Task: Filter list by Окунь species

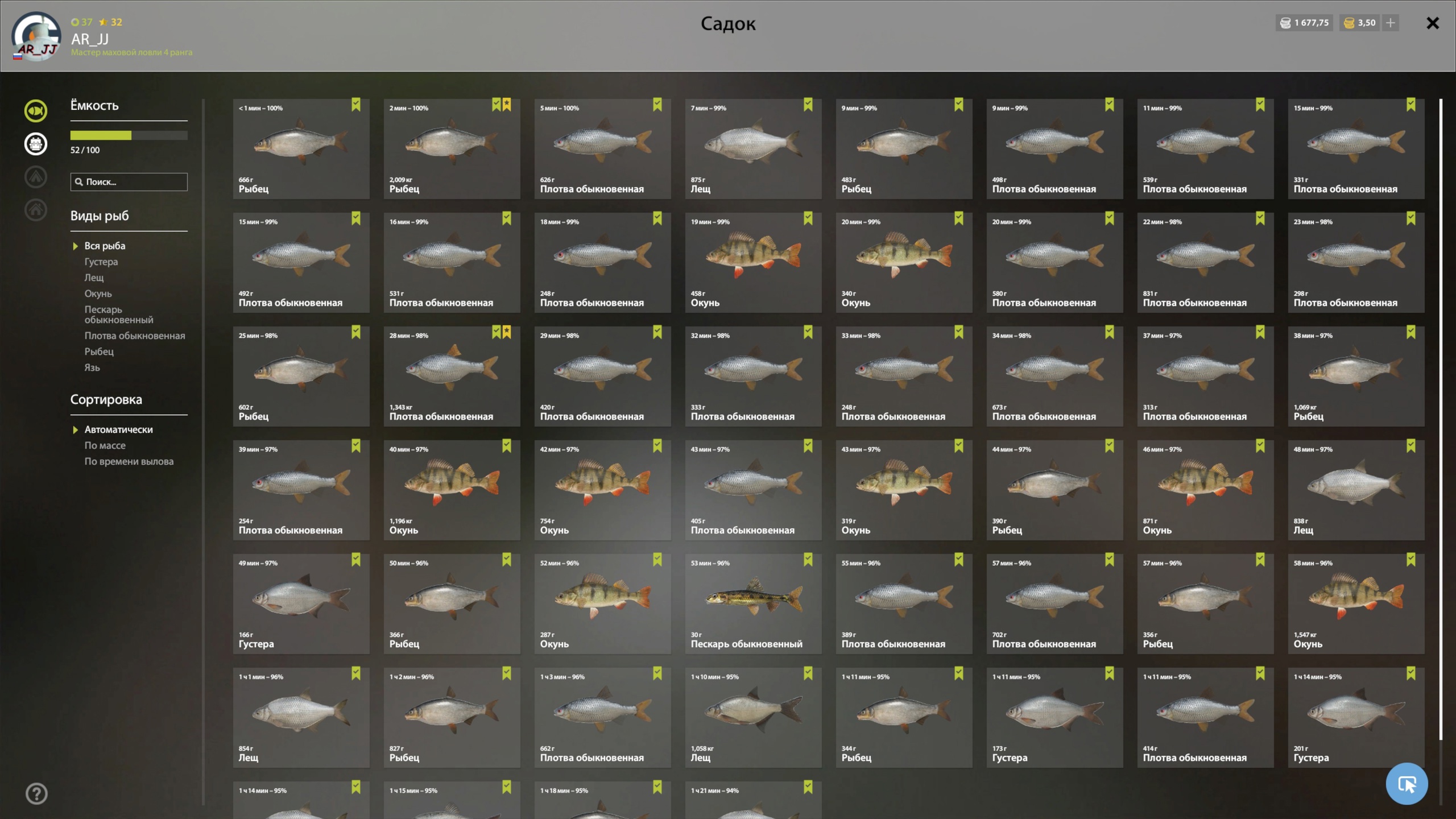Action: [x=98, y=293]
